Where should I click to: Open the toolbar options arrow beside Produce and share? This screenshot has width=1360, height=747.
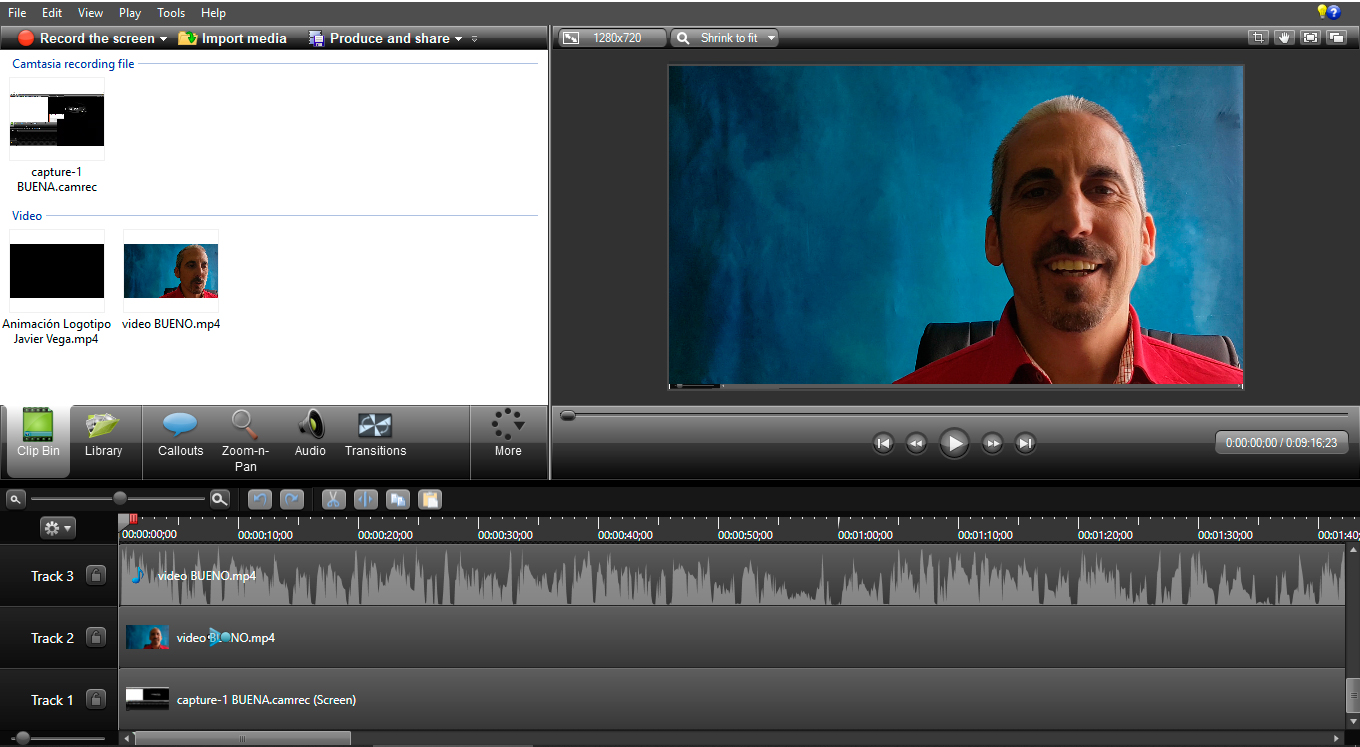coord(474,39)
